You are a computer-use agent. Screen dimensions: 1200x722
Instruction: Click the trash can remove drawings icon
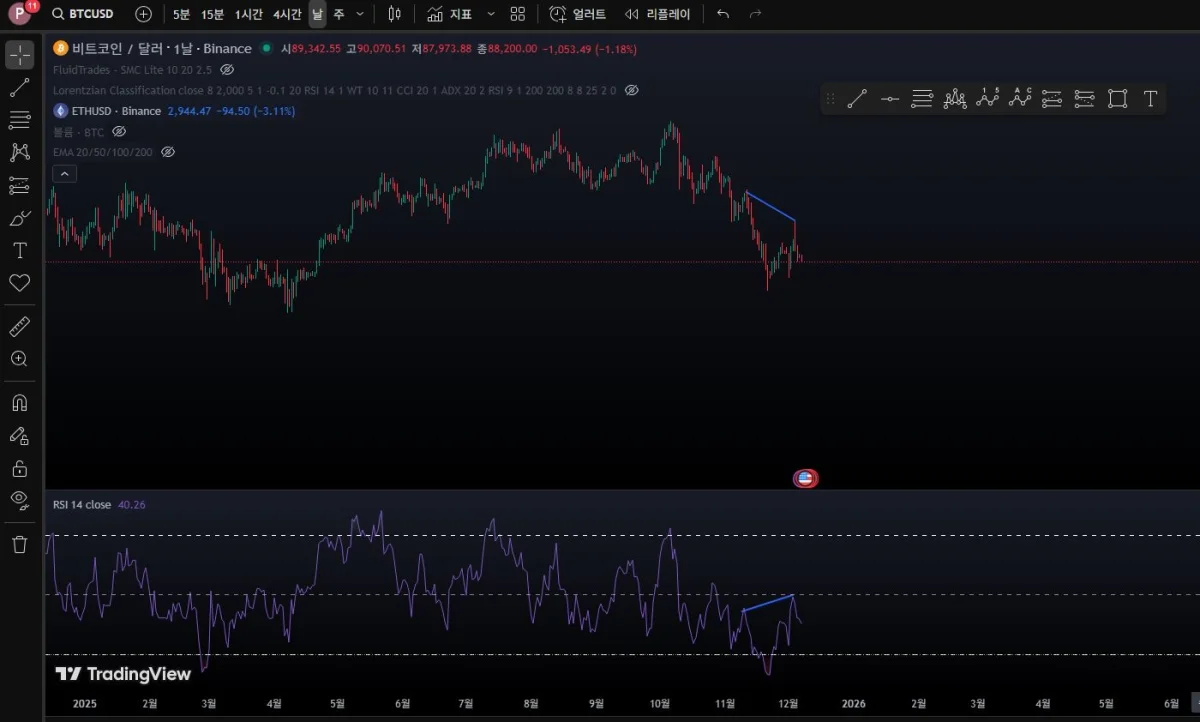pyautogui.click(x=19, y=544)
